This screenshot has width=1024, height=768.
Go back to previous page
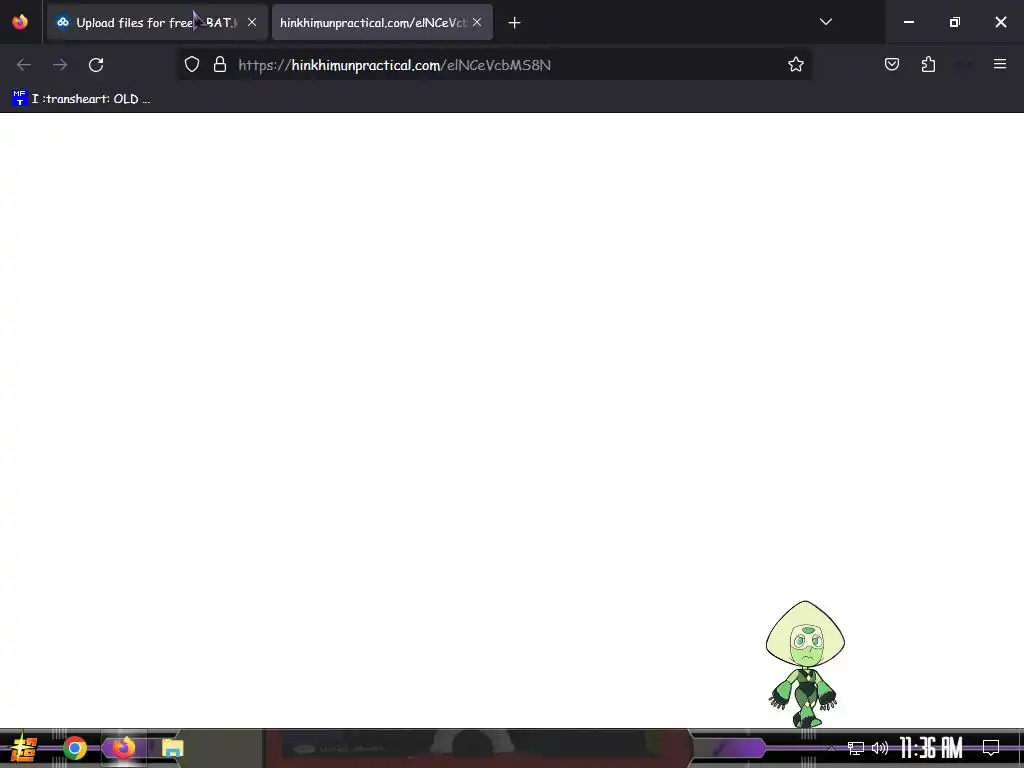point(24,65)
